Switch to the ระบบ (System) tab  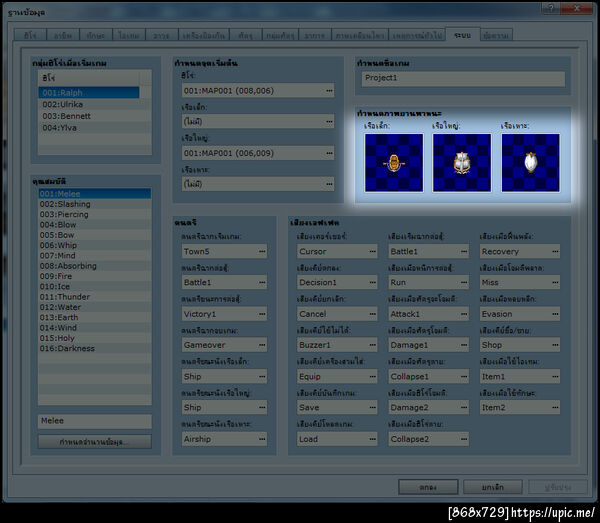tap(462, 35)
